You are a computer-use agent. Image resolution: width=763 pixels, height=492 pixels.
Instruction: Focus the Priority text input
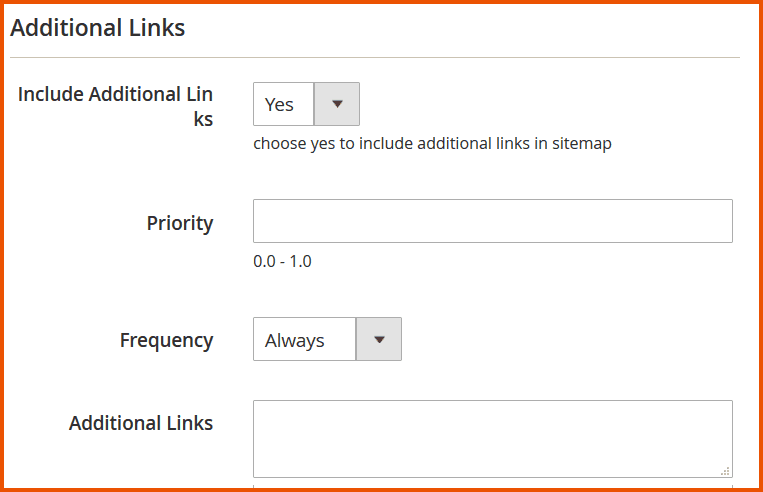492,221
